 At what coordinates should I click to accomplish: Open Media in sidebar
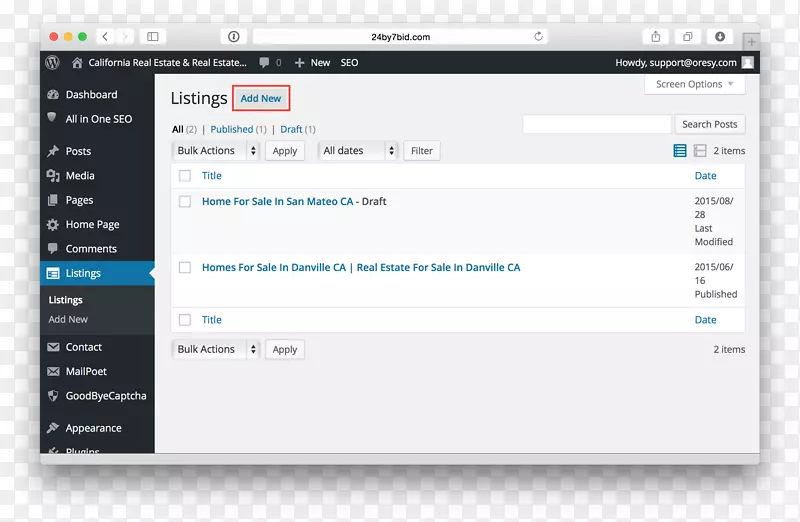point(97,176)
